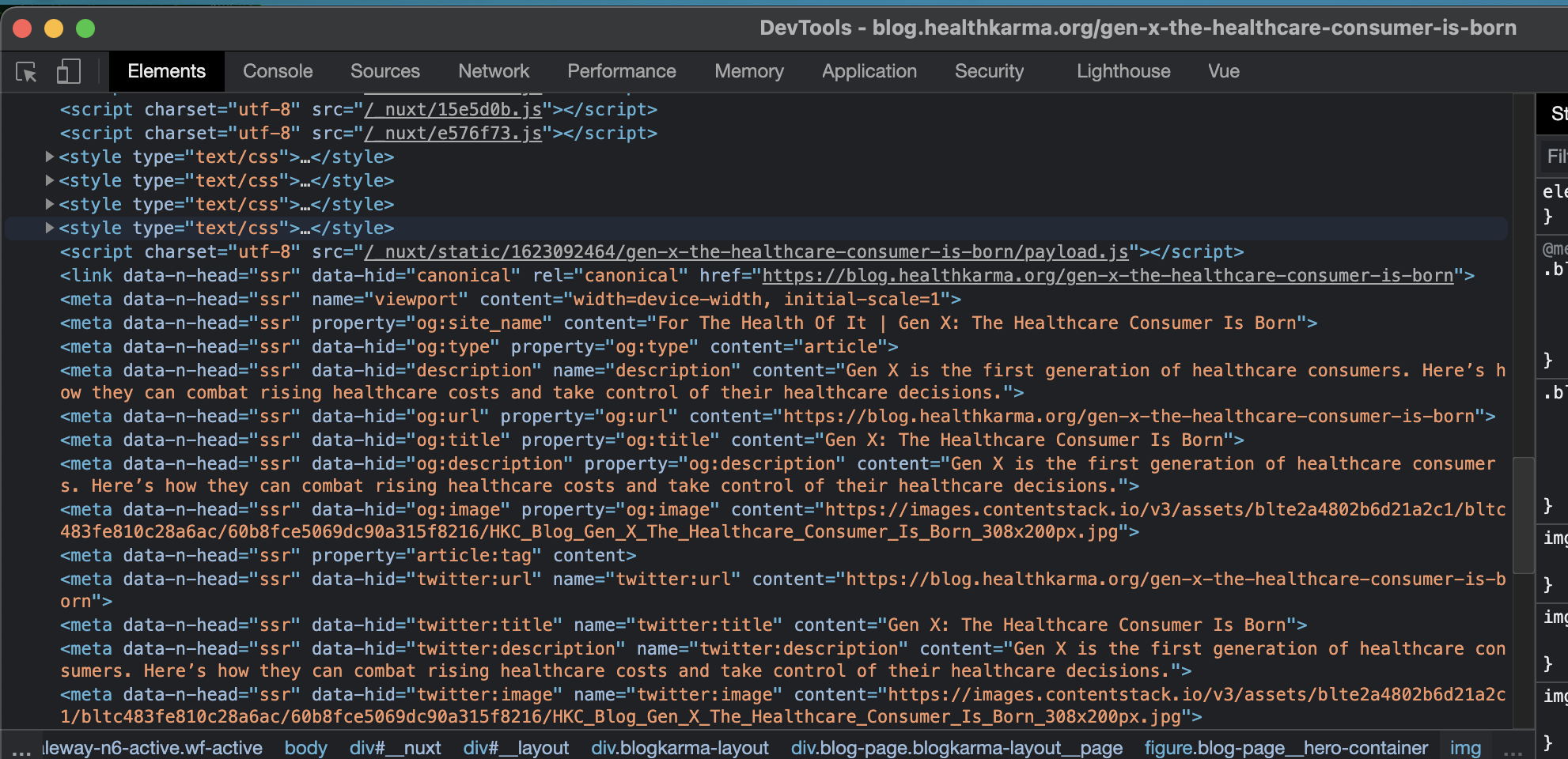Switch to the Security tab

click(x=989, y=71)
